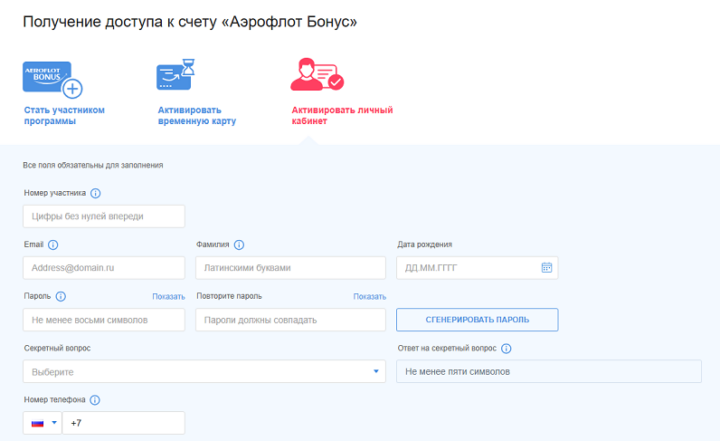Open info icon next to Email label

(x=53, y=245)
